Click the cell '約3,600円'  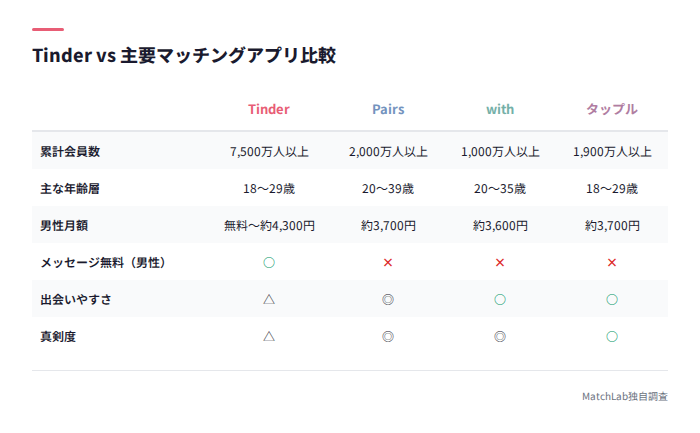pos(500,226)
